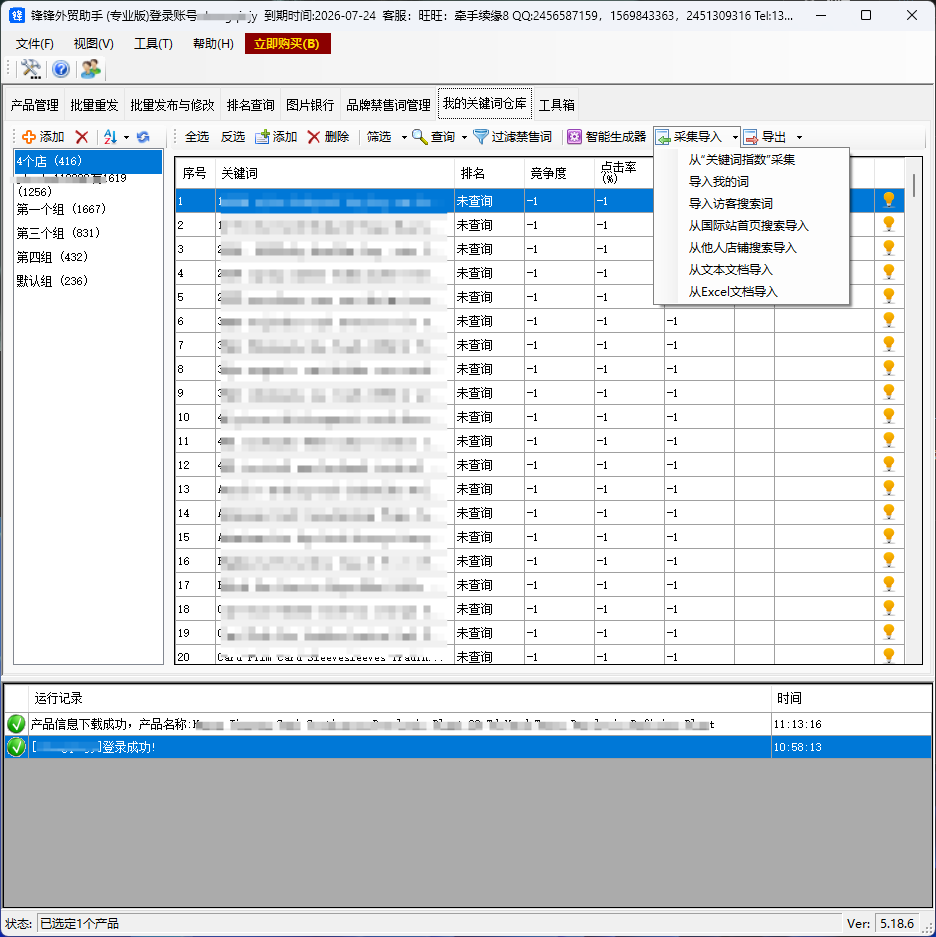The height and width of the screenshot is (937, 936).
Task: Choose 从Excel文档导入 from the import menu
Action: click(732, 292)
